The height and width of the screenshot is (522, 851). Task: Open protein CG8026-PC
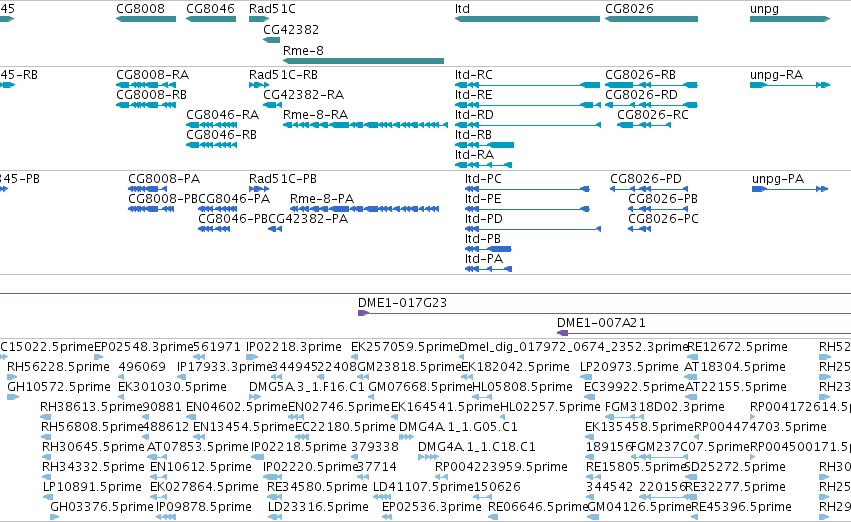[x=663, y=219]
